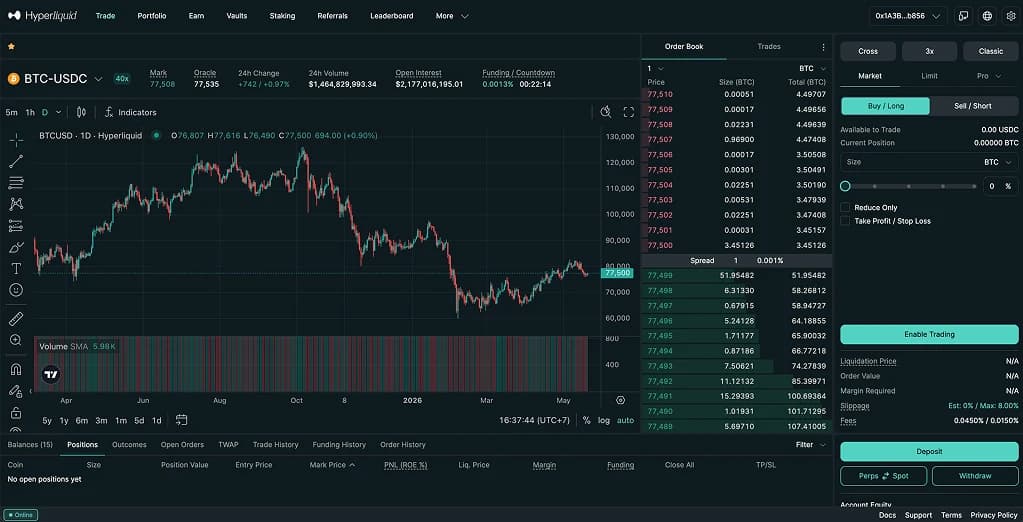
Task: Toggle log scale on chart
Action: [x=604, y=420]
